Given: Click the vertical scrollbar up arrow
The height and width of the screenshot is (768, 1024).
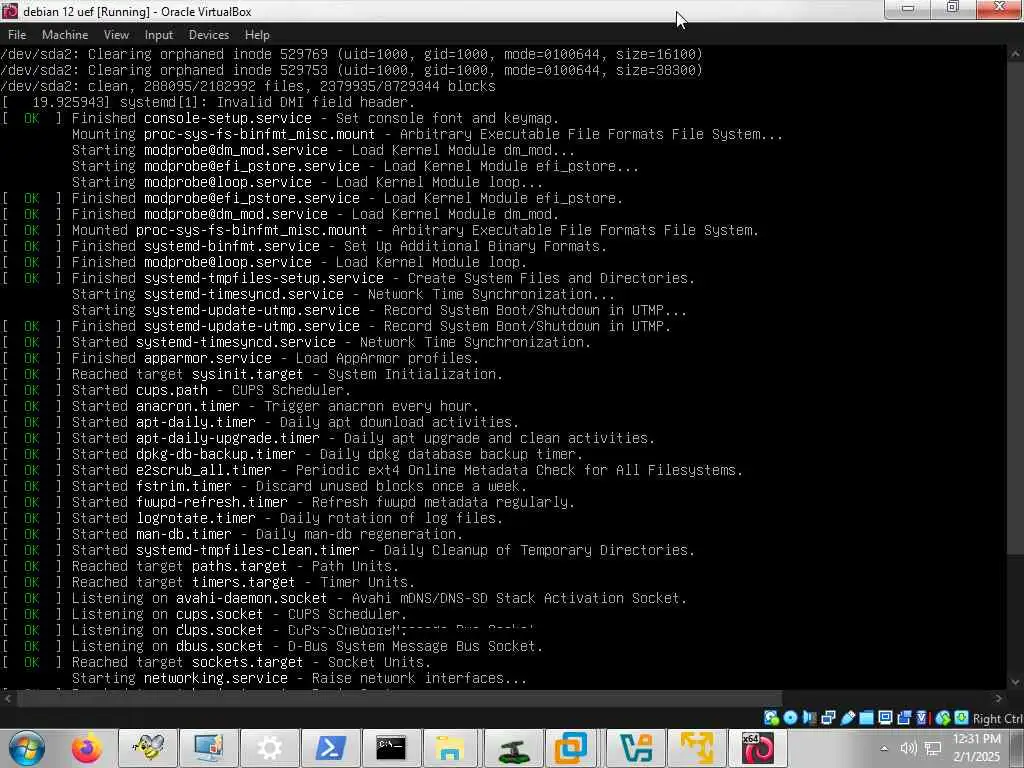Looking at the screenshot, I should coord(1015,54).
